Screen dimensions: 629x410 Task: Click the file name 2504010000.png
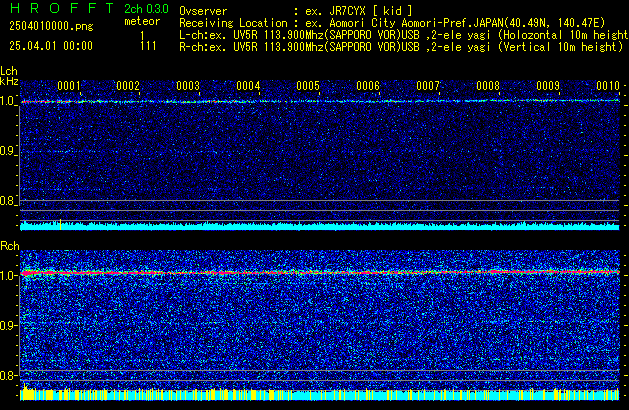pos(51,26)
